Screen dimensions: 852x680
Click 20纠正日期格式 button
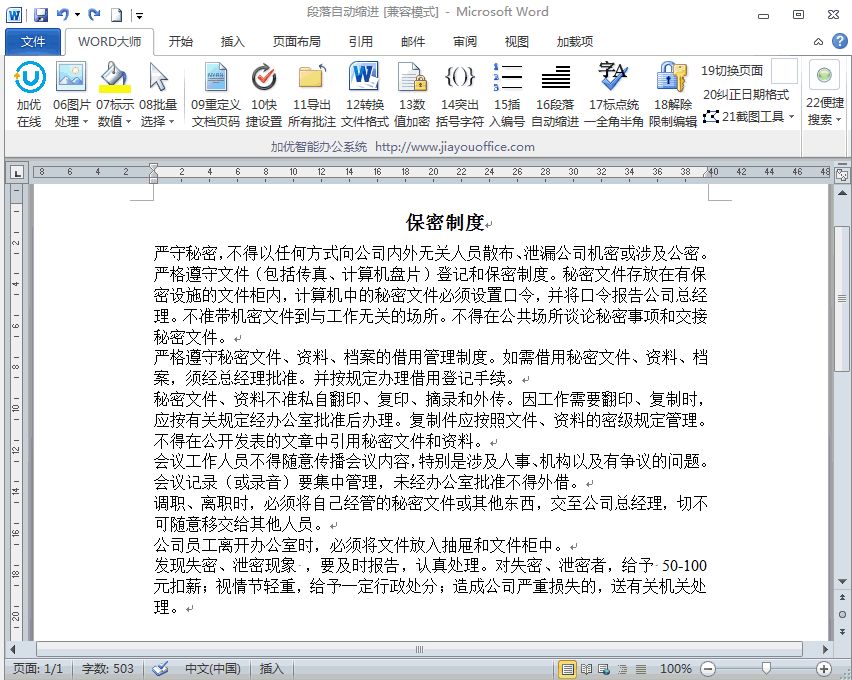point(746,95)
